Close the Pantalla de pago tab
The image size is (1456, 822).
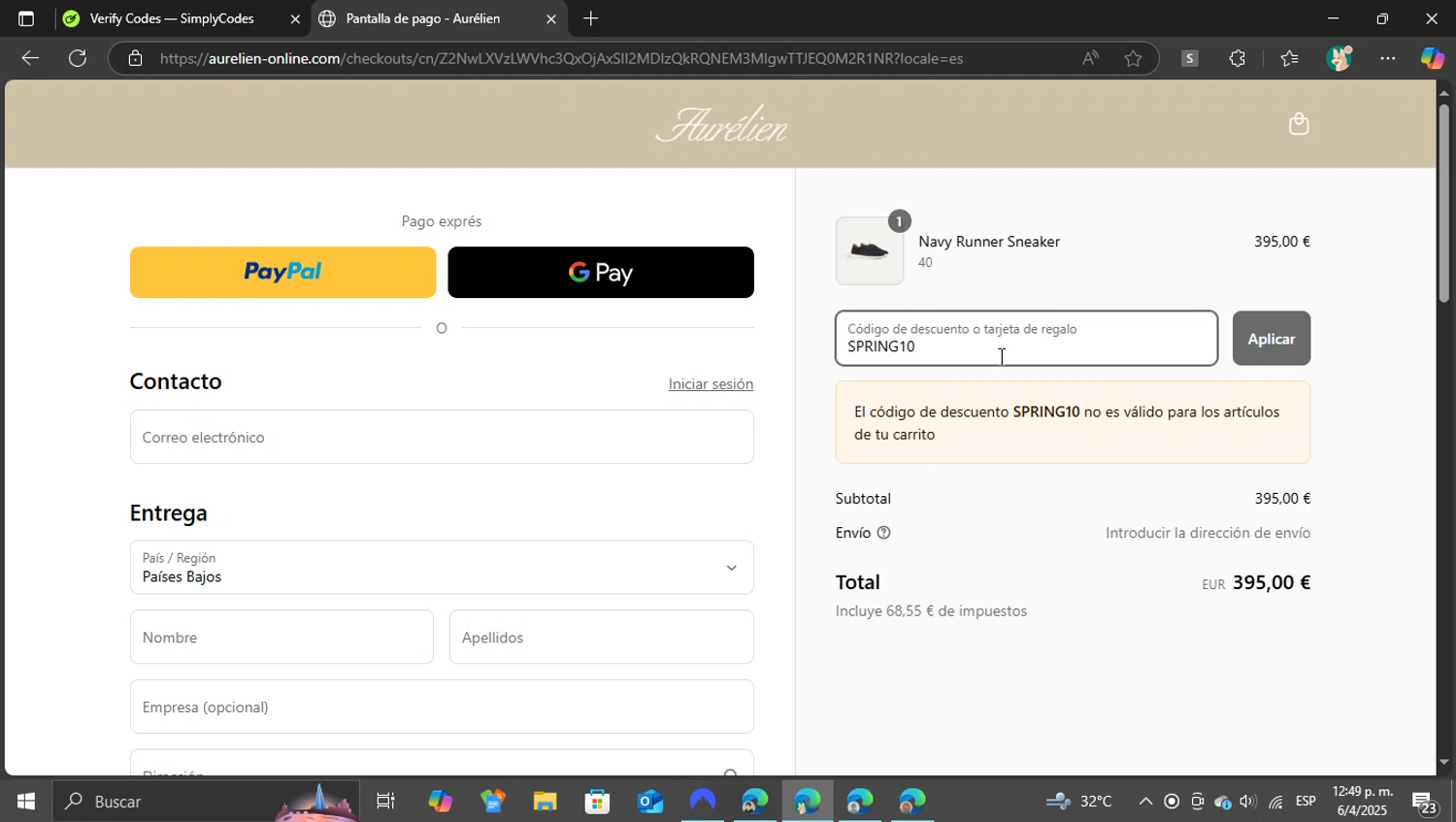click(x=551, y=18)
